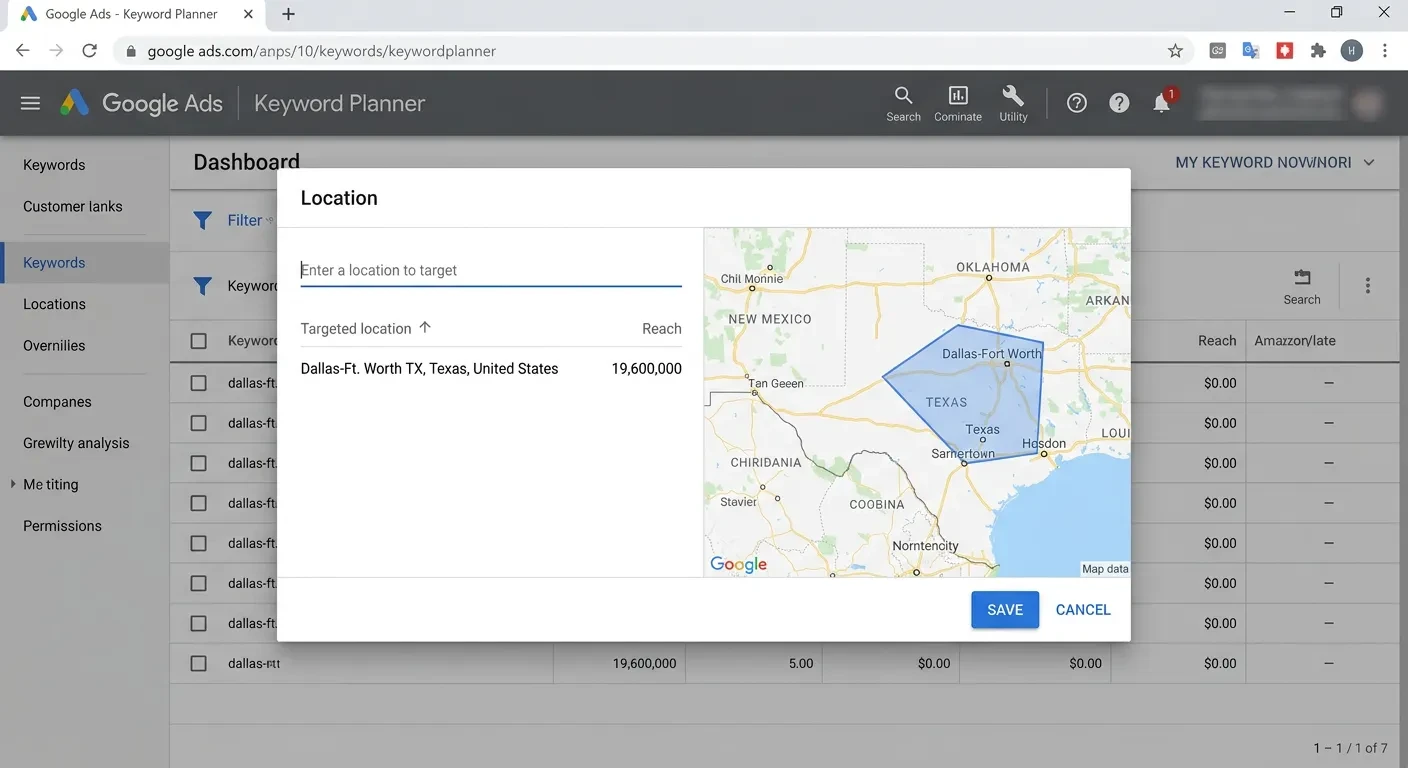Viewport: 1408px width, 768px height.
Task: Open the Utility wrench tool
Action: [x=1013, y=104]
